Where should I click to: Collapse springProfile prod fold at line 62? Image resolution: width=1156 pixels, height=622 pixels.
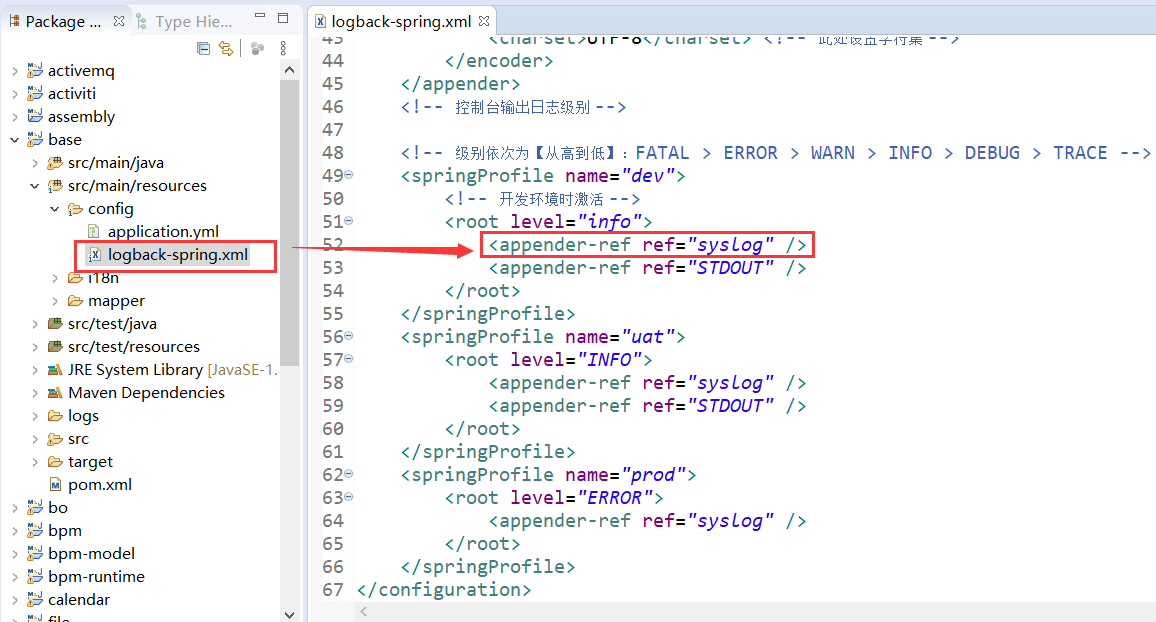click(x=349, y=474)
